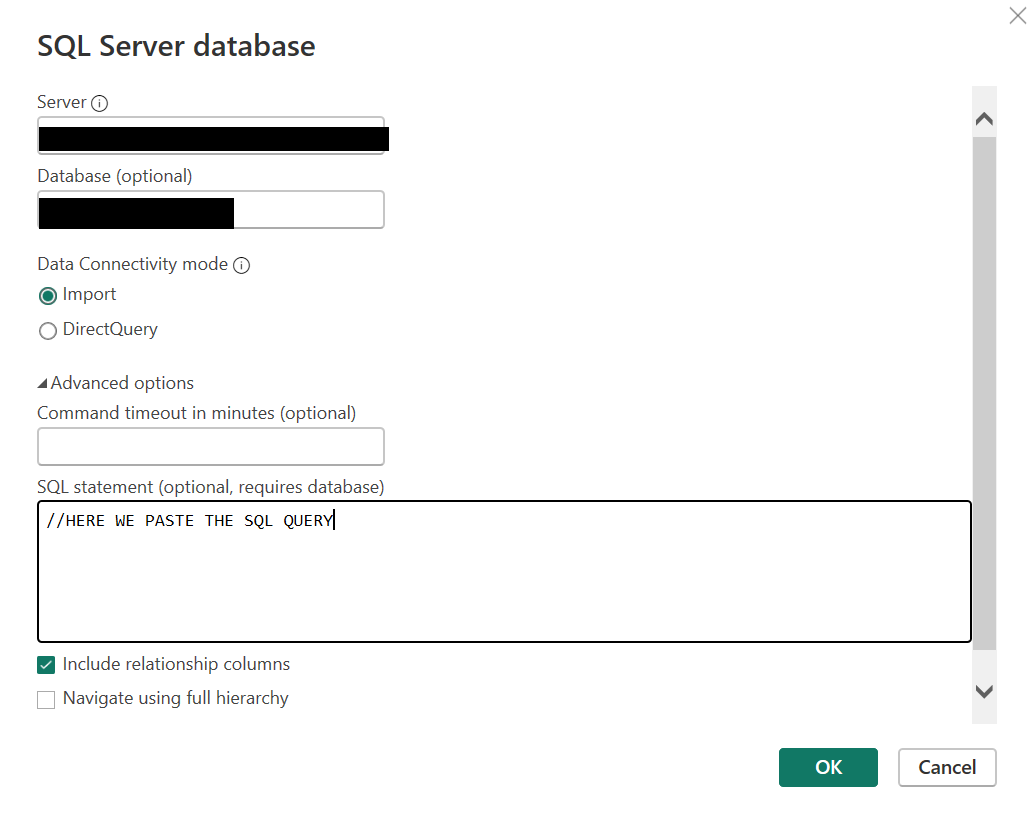The width and height of the screenshot is (1036, 825).
Task: Select the DirectQuery radio button
Action: (x=48, y=330)
